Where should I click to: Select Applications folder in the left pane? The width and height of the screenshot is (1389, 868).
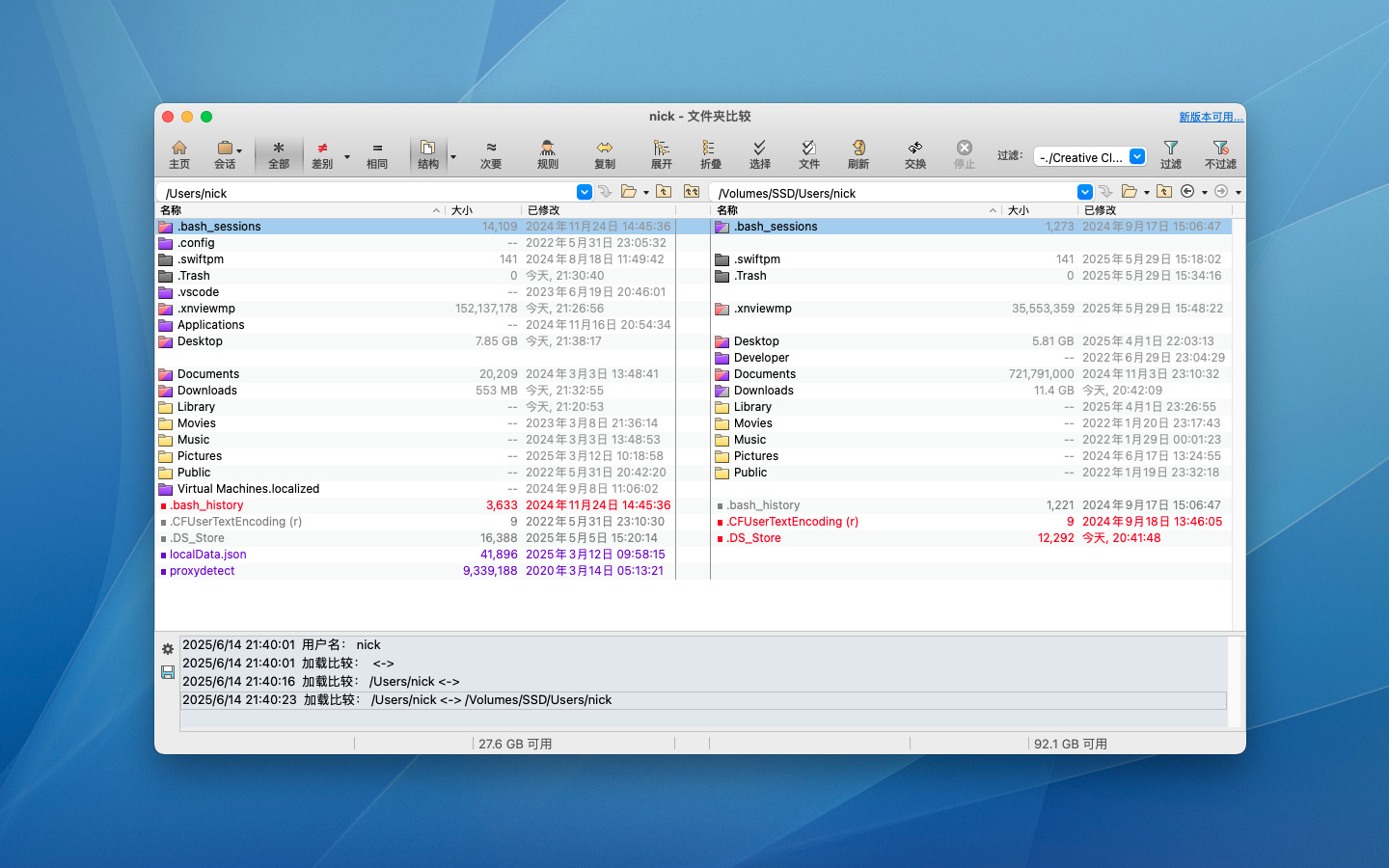pyautogui.click(x=416, y=325)
